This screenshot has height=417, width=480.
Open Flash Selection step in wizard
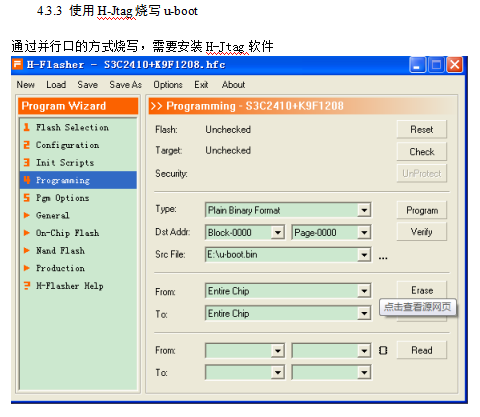point(72,127)
